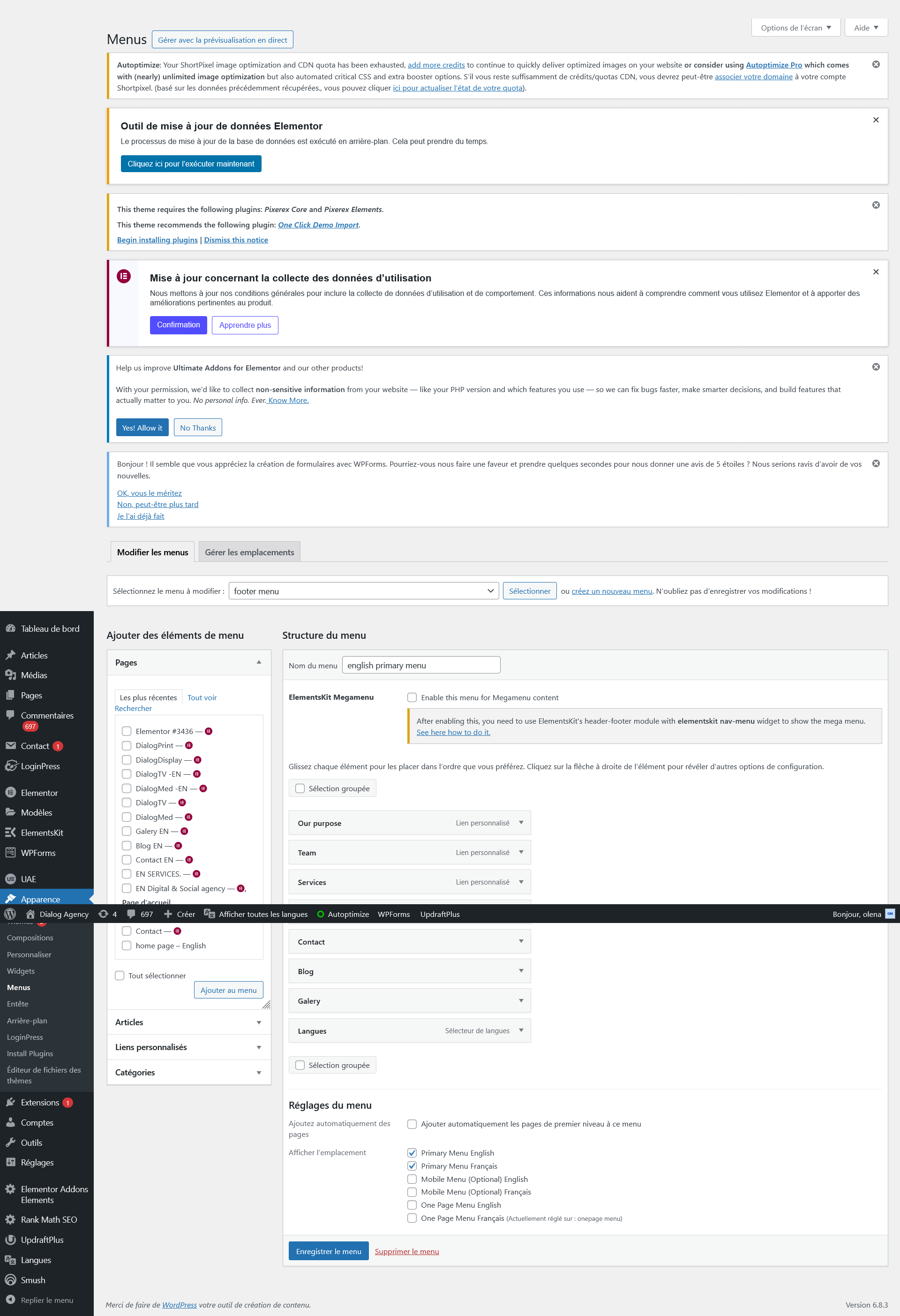The height and width of the screenshot is (1316, 900).
Task: Enable this menu for Megamenu content
Action: 412,698
